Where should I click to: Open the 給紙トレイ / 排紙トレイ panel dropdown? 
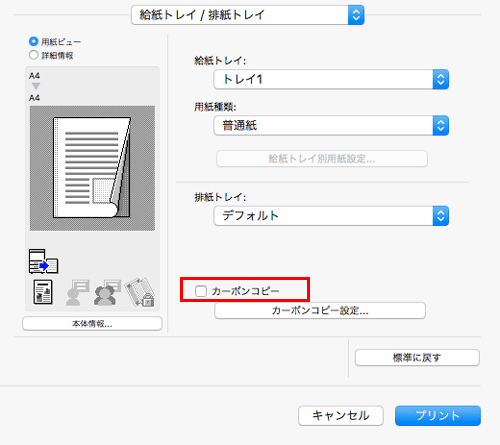[x=248, y=15]
